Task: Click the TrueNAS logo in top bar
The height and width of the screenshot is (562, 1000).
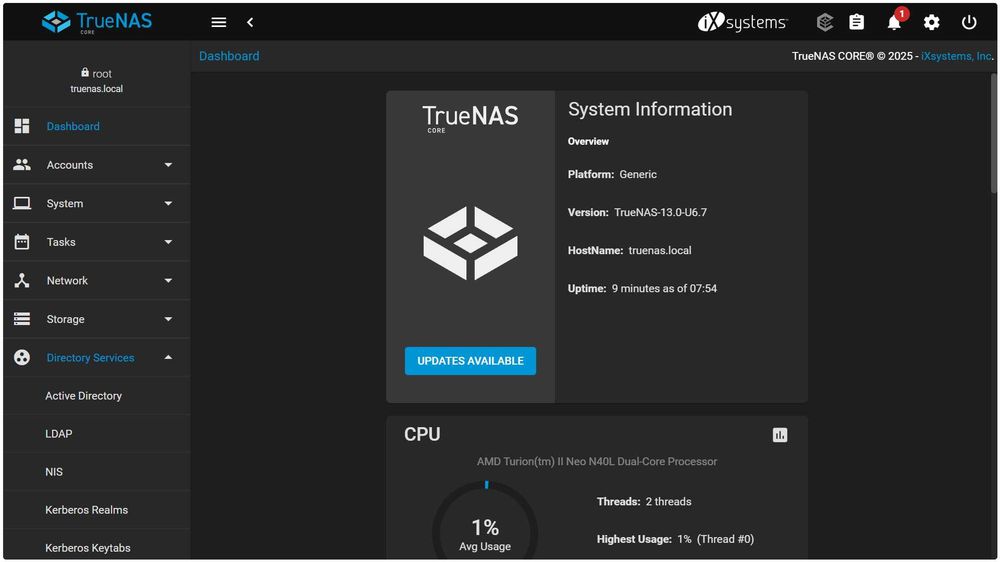Action: pyautogui.click(x=97, y=22)
